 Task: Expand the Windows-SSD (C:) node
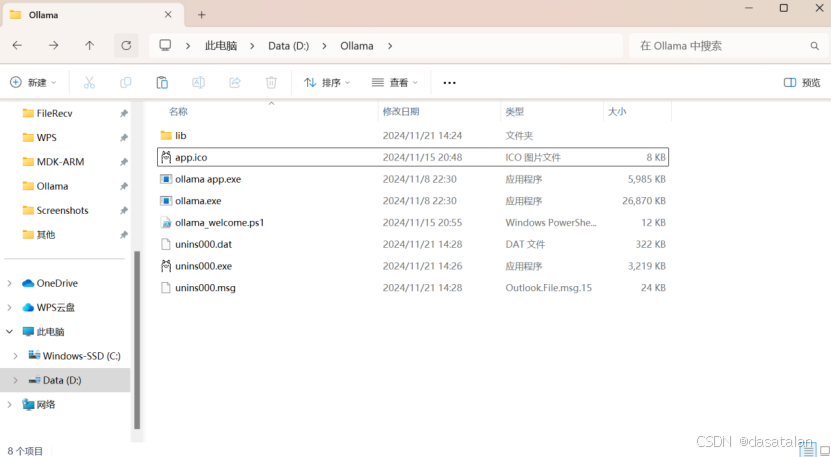(x=15, y=356)
